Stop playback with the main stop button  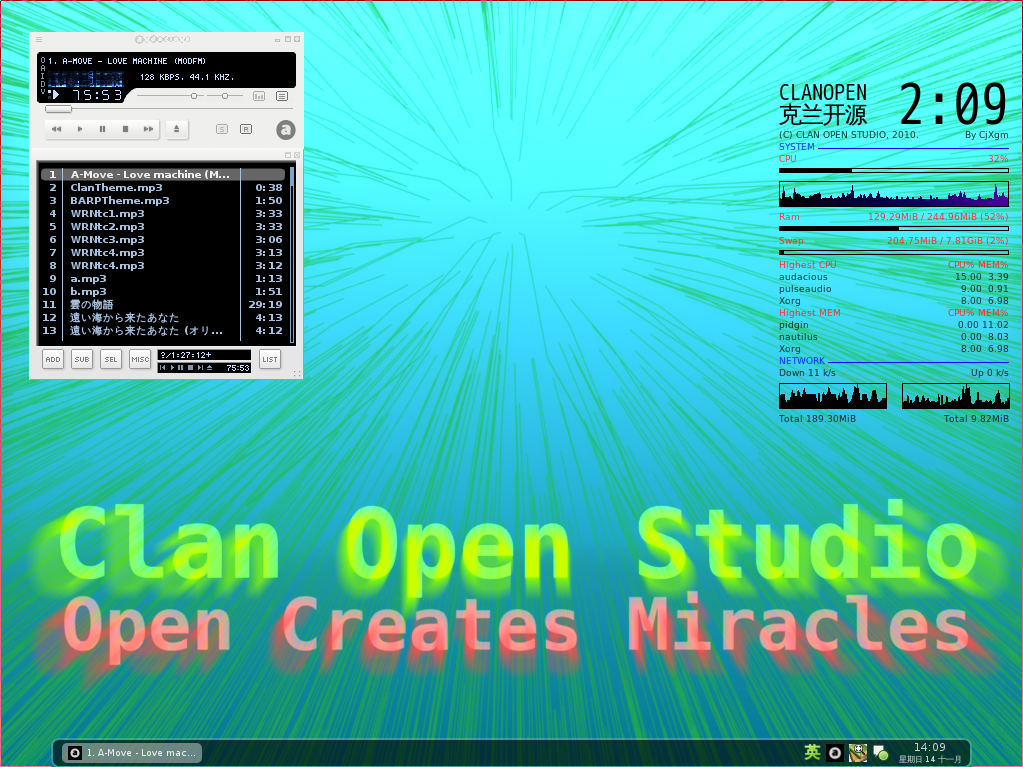(x=125, y=129)
